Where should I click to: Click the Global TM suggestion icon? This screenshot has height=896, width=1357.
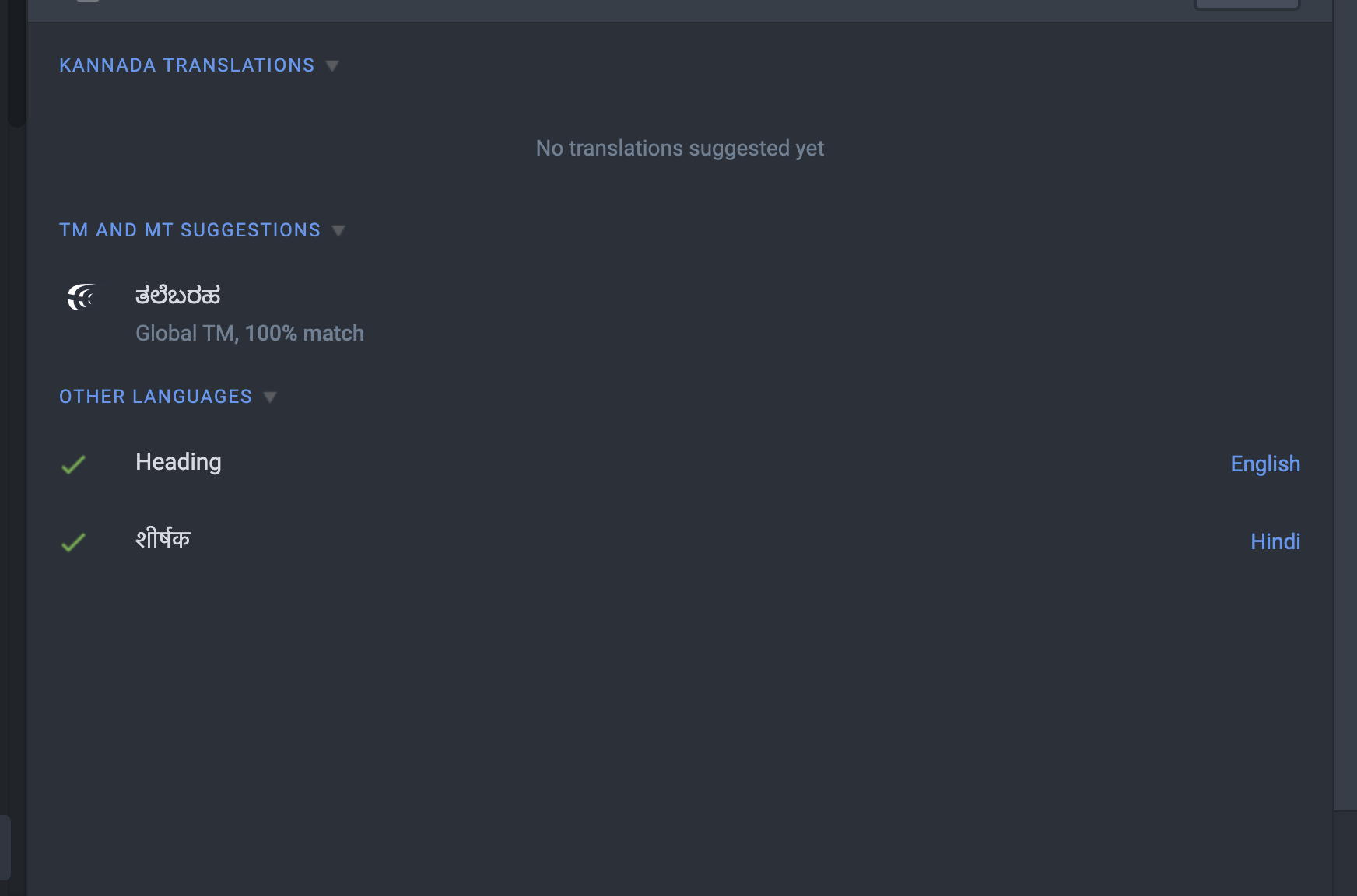coord(81,296)
